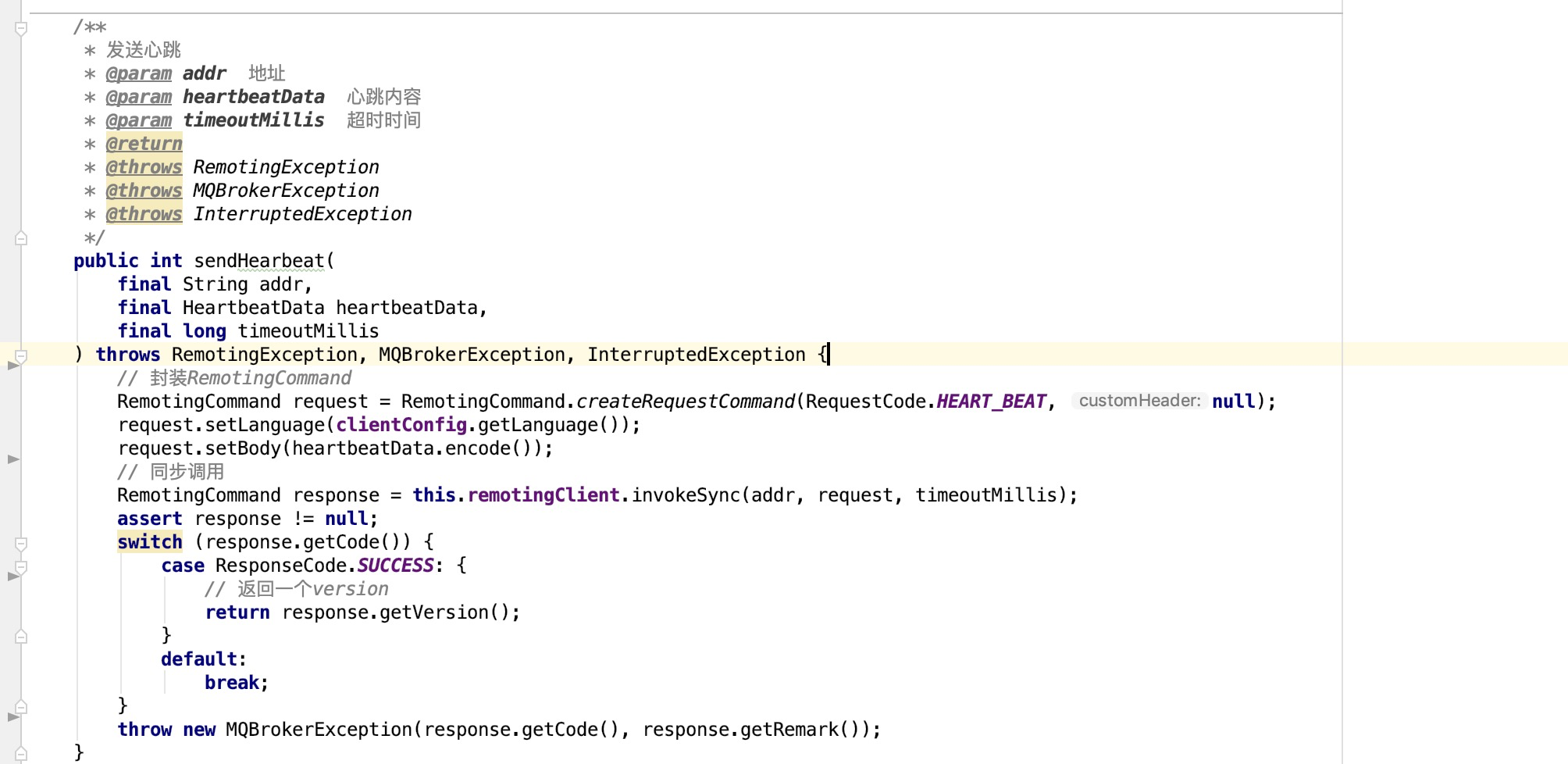
Task: Click @param tag for addr
Action: 138,73
